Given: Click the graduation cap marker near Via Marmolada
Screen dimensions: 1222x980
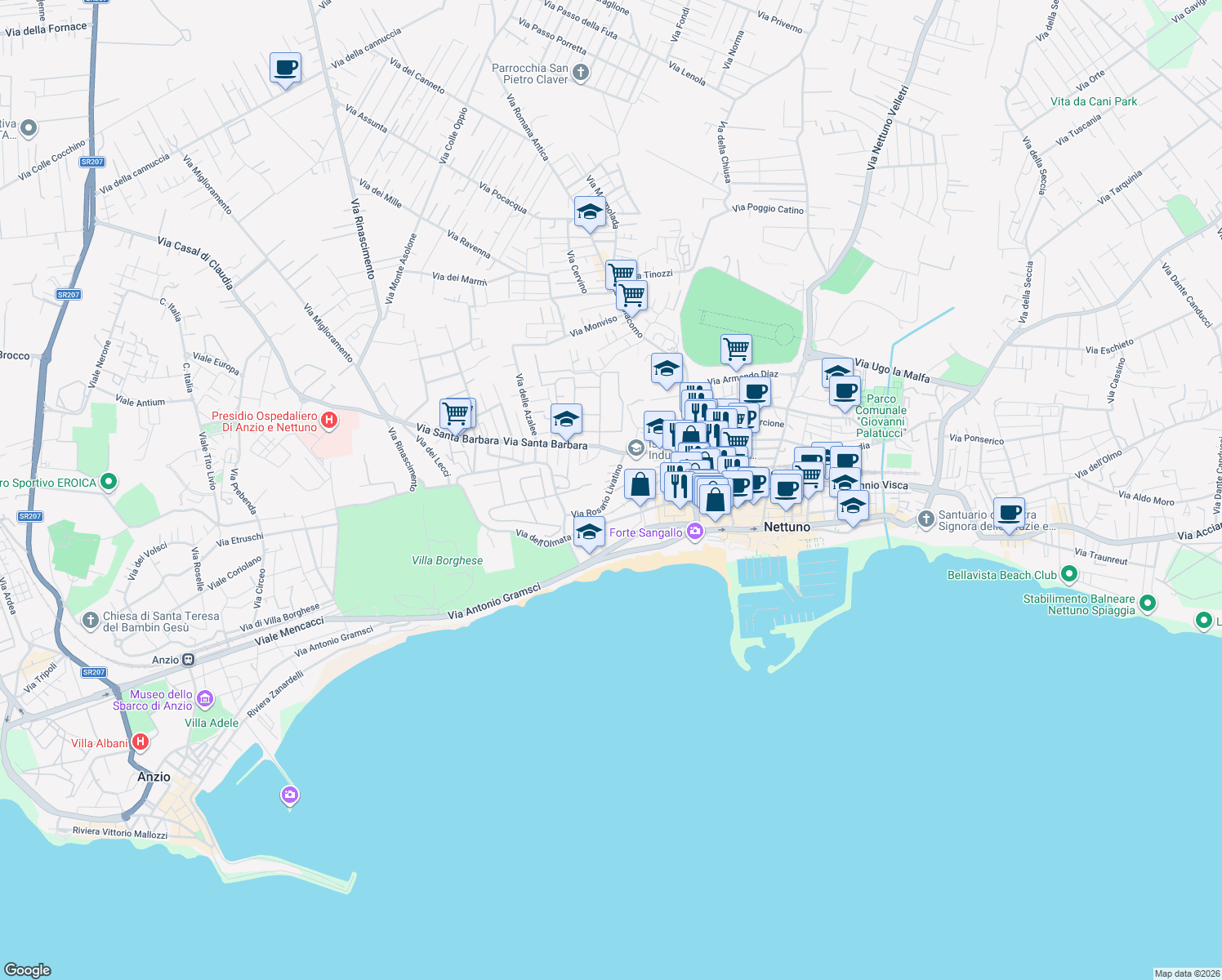Looking at the screenshot, I should tap(590, 211).
